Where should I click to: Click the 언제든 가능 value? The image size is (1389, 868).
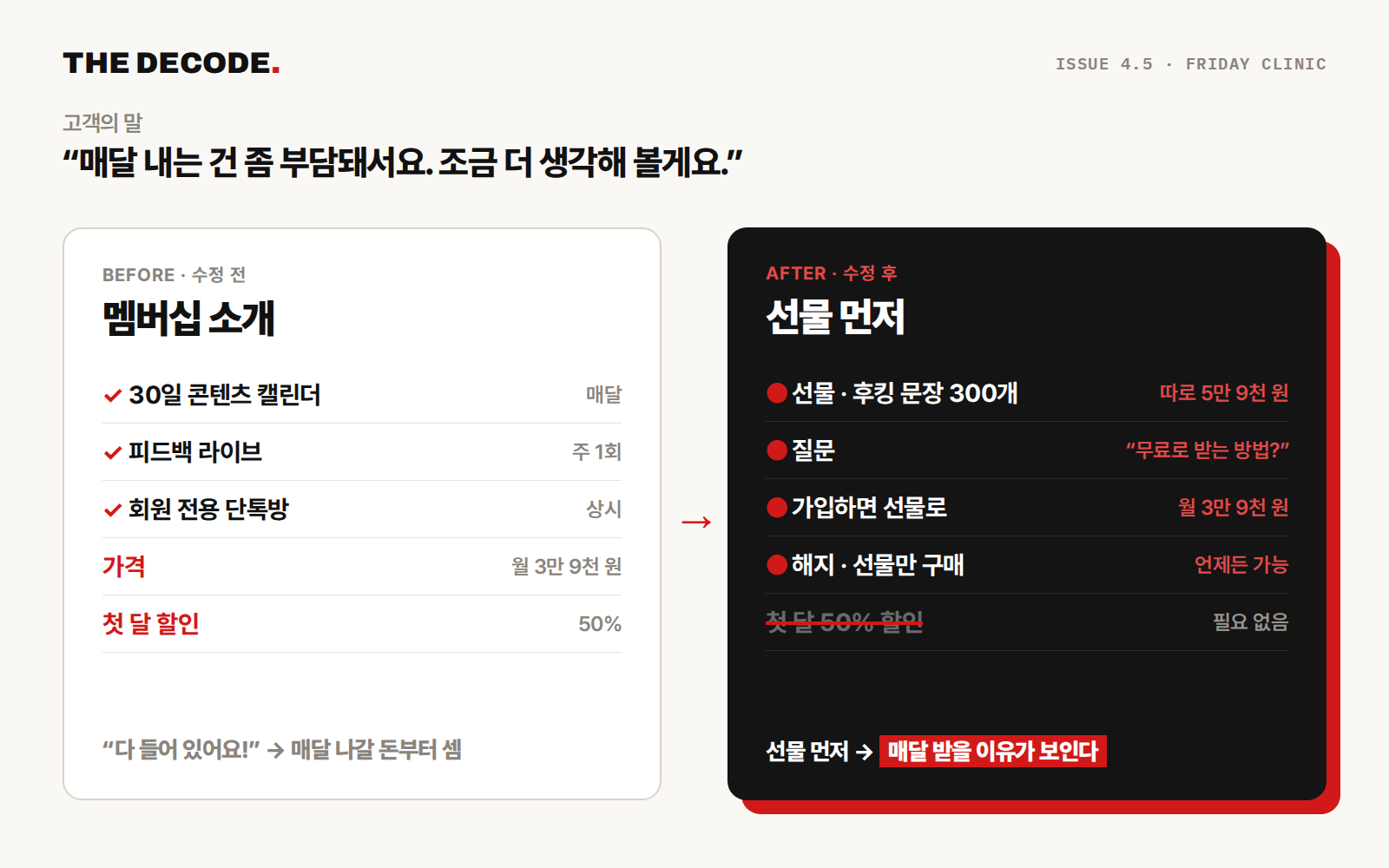(1241, 564)
